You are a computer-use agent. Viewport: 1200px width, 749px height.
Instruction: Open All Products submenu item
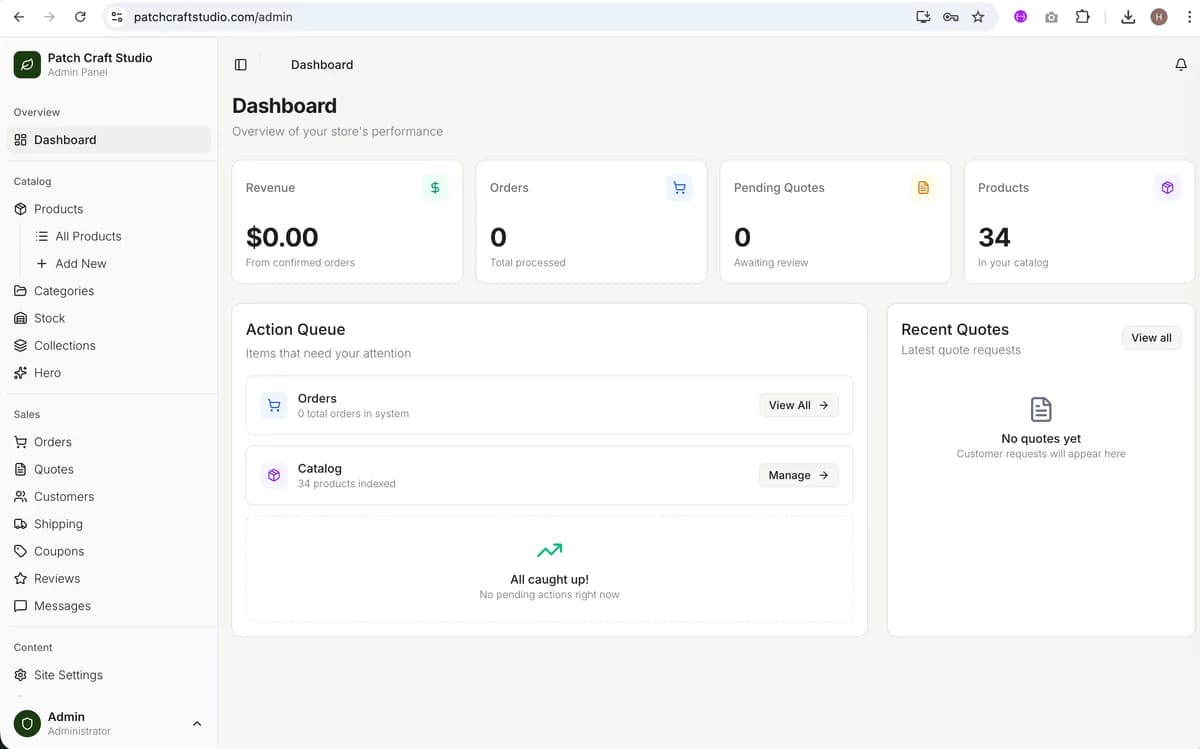point(88,236)
